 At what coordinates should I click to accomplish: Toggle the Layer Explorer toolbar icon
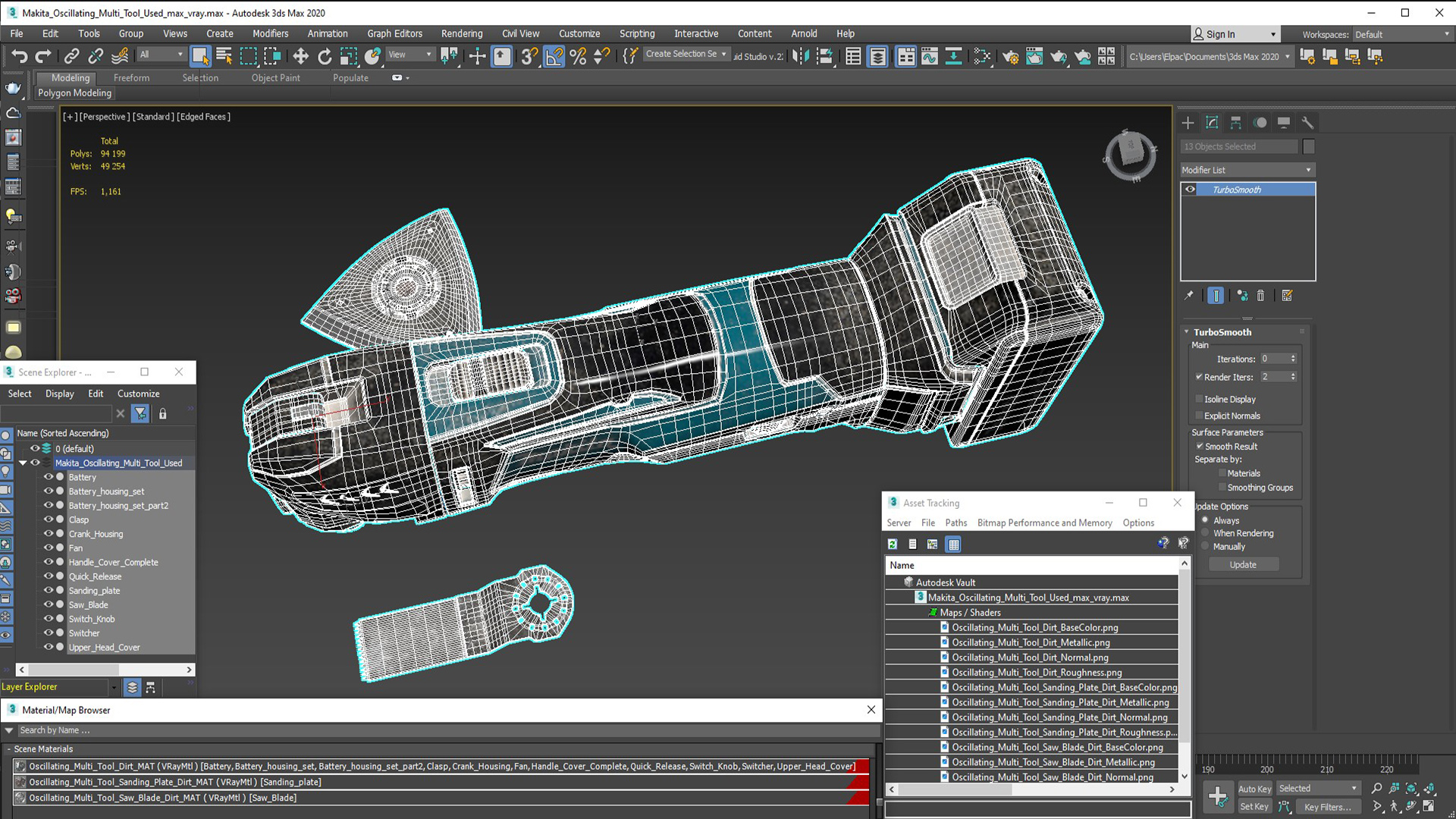click(878, 56)
